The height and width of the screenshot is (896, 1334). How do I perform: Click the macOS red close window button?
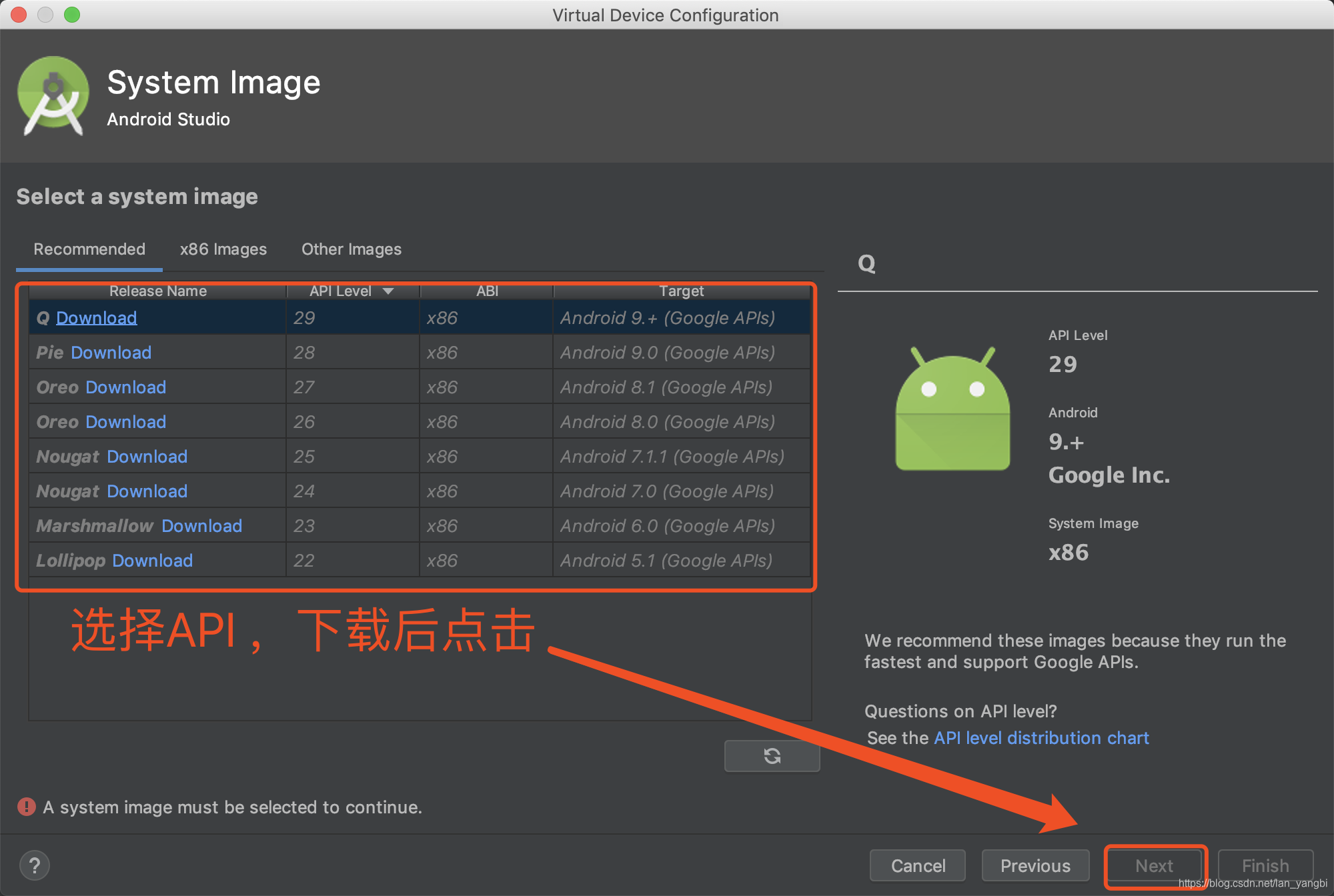(x=19, y=15)
